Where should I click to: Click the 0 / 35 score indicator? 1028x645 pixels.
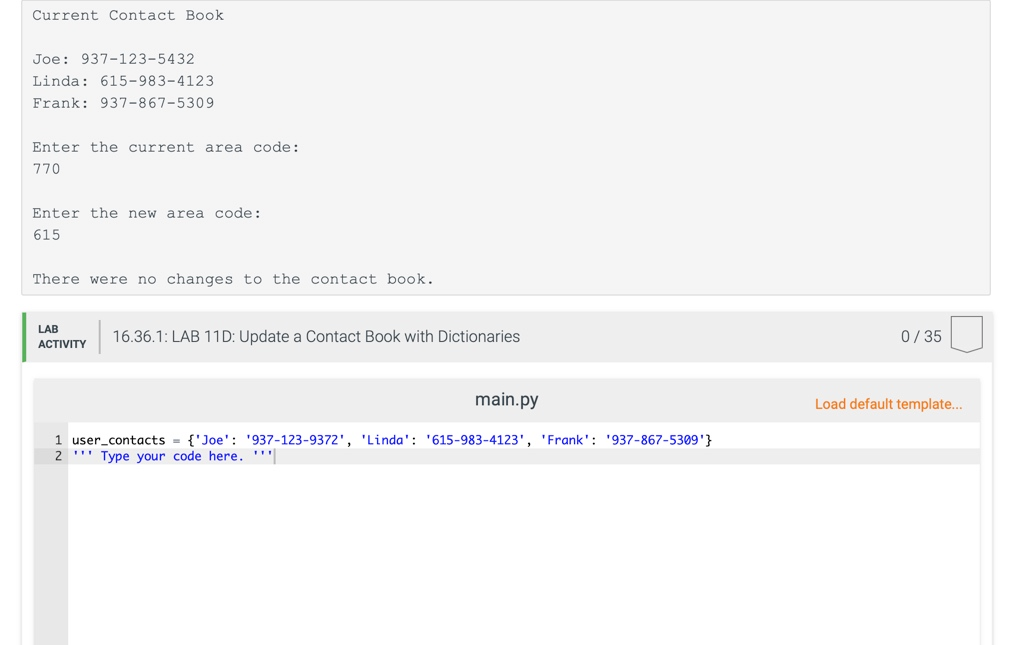pos(920,336)
